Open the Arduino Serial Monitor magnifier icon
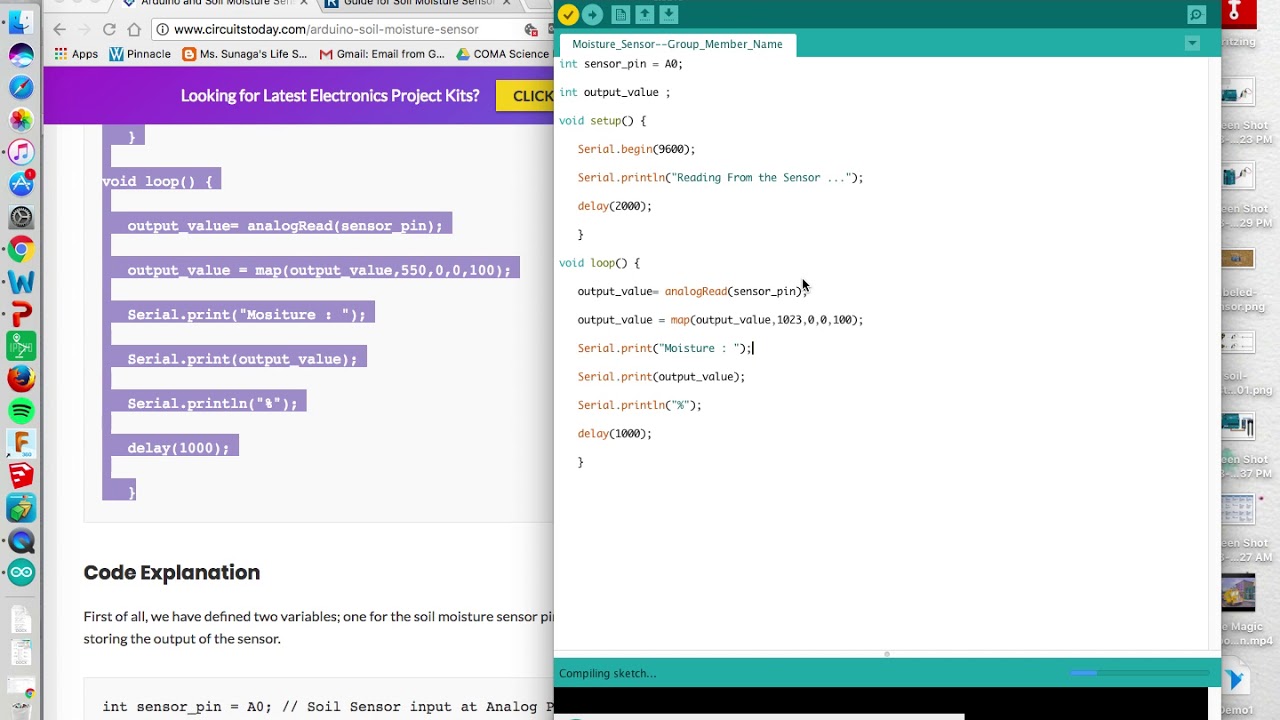This screenshot has width=1280, height=720. tap(1196, 15)
